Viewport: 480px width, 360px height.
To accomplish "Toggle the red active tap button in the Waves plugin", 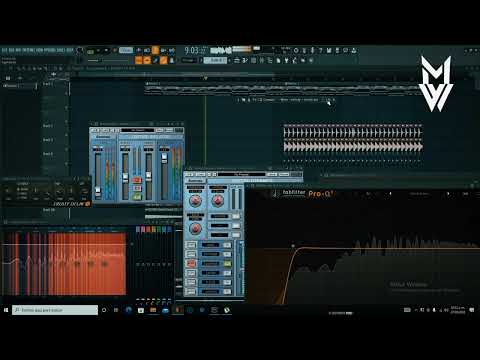I will (191, 263).
